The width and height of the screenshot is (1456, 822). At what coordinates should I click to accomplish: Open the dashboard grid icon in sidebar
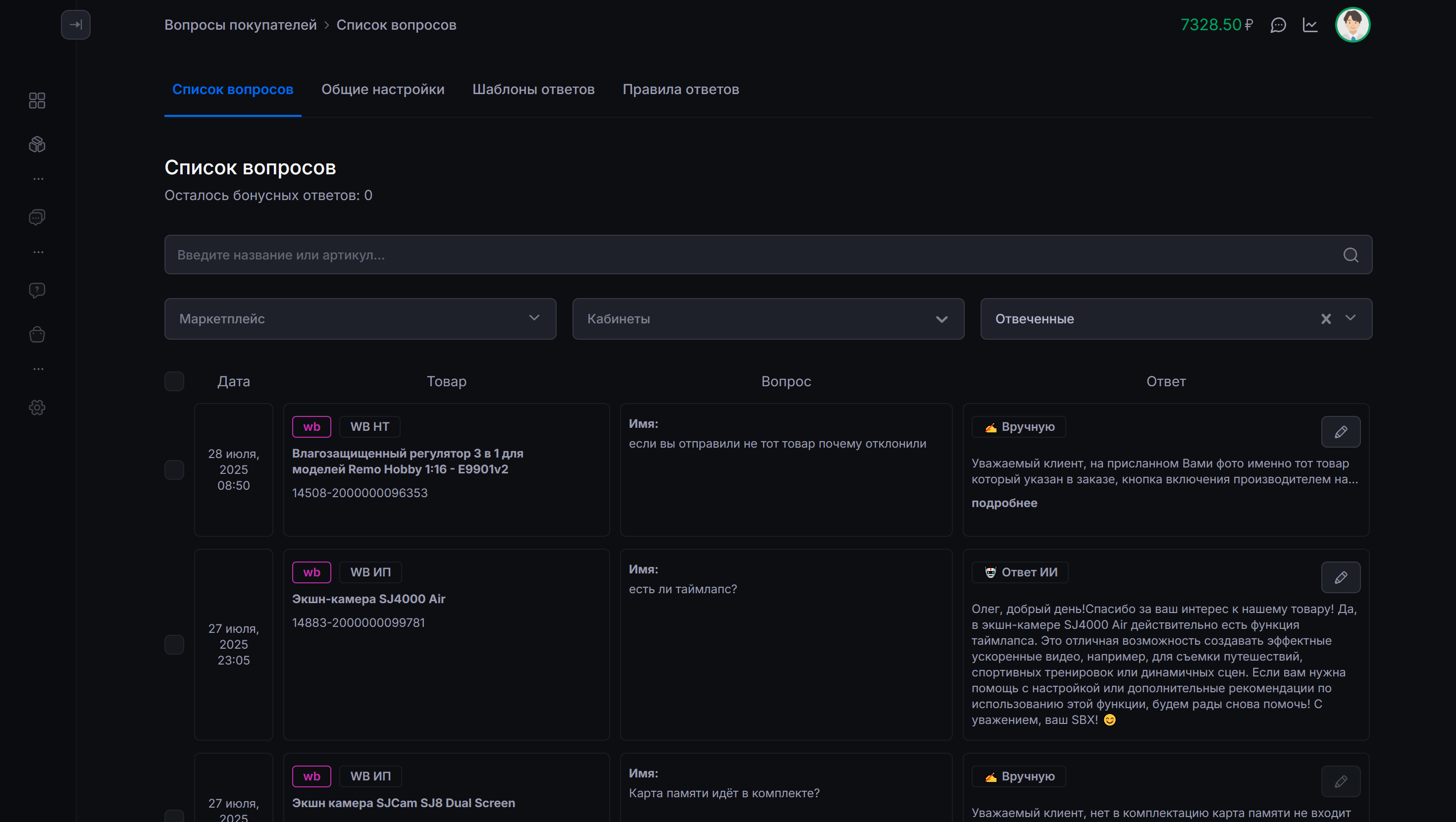[37, 101]
